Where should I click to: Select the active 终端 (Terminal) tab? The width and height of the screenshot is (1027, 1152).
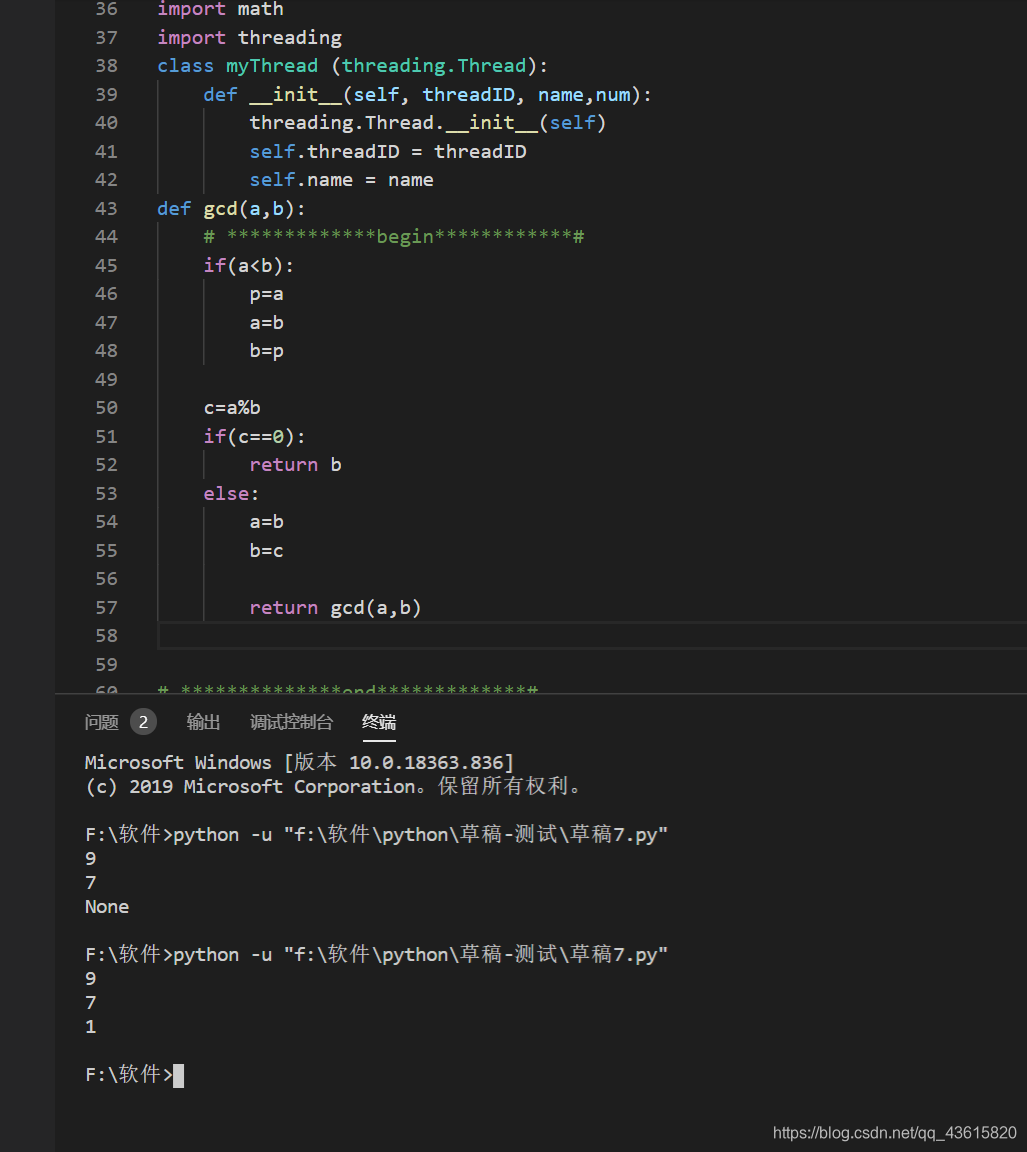[378, 722]
